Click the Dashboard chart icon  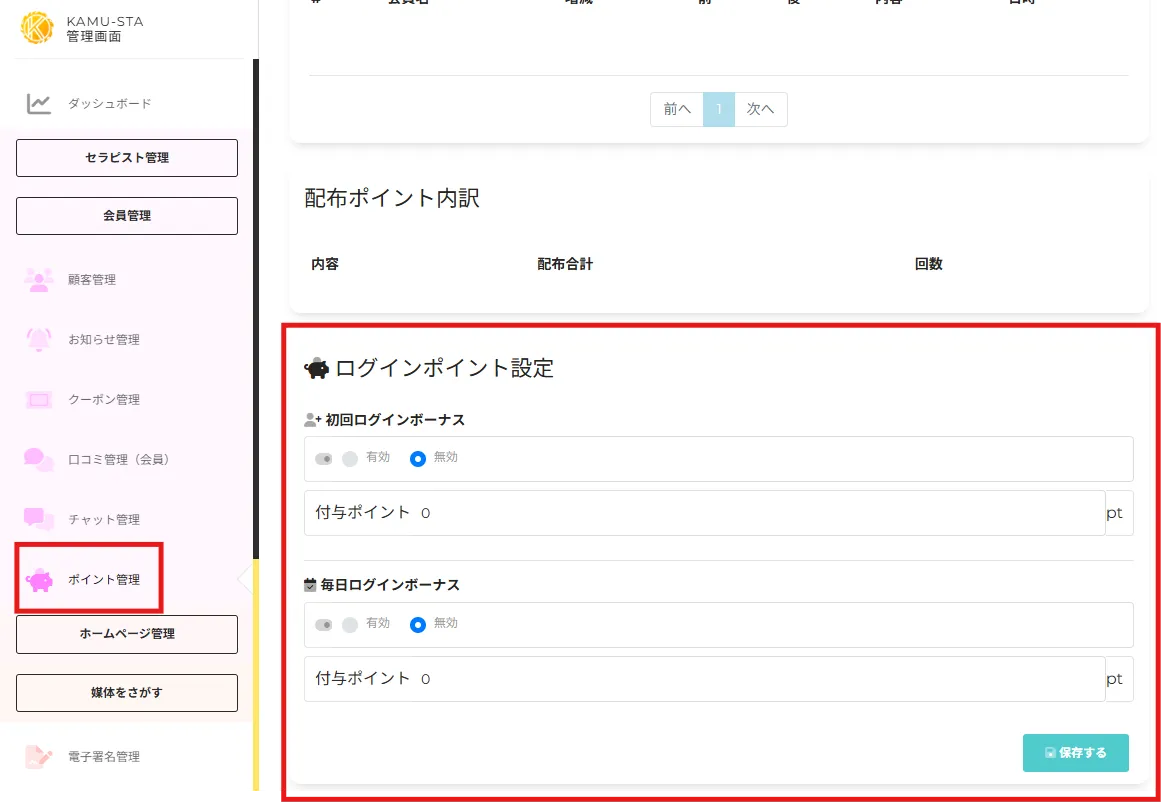[x=39, y=104]
